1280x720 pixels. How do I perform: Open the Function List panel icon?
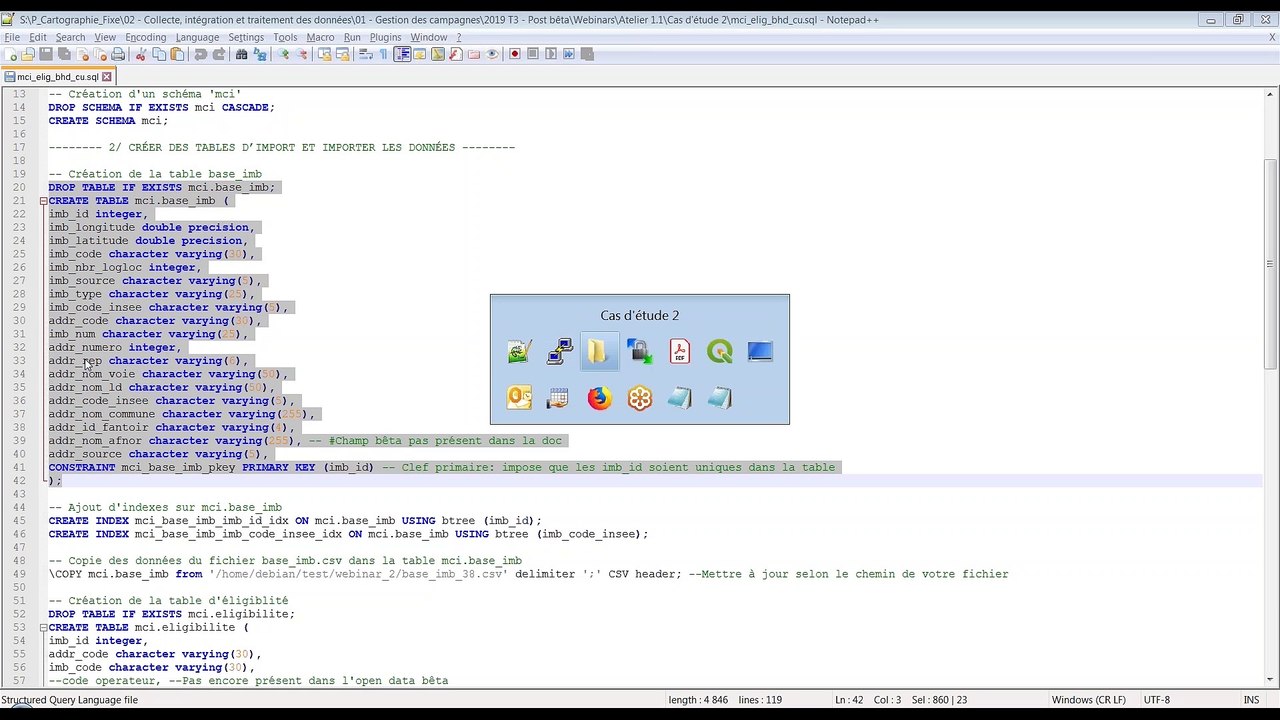456,54
